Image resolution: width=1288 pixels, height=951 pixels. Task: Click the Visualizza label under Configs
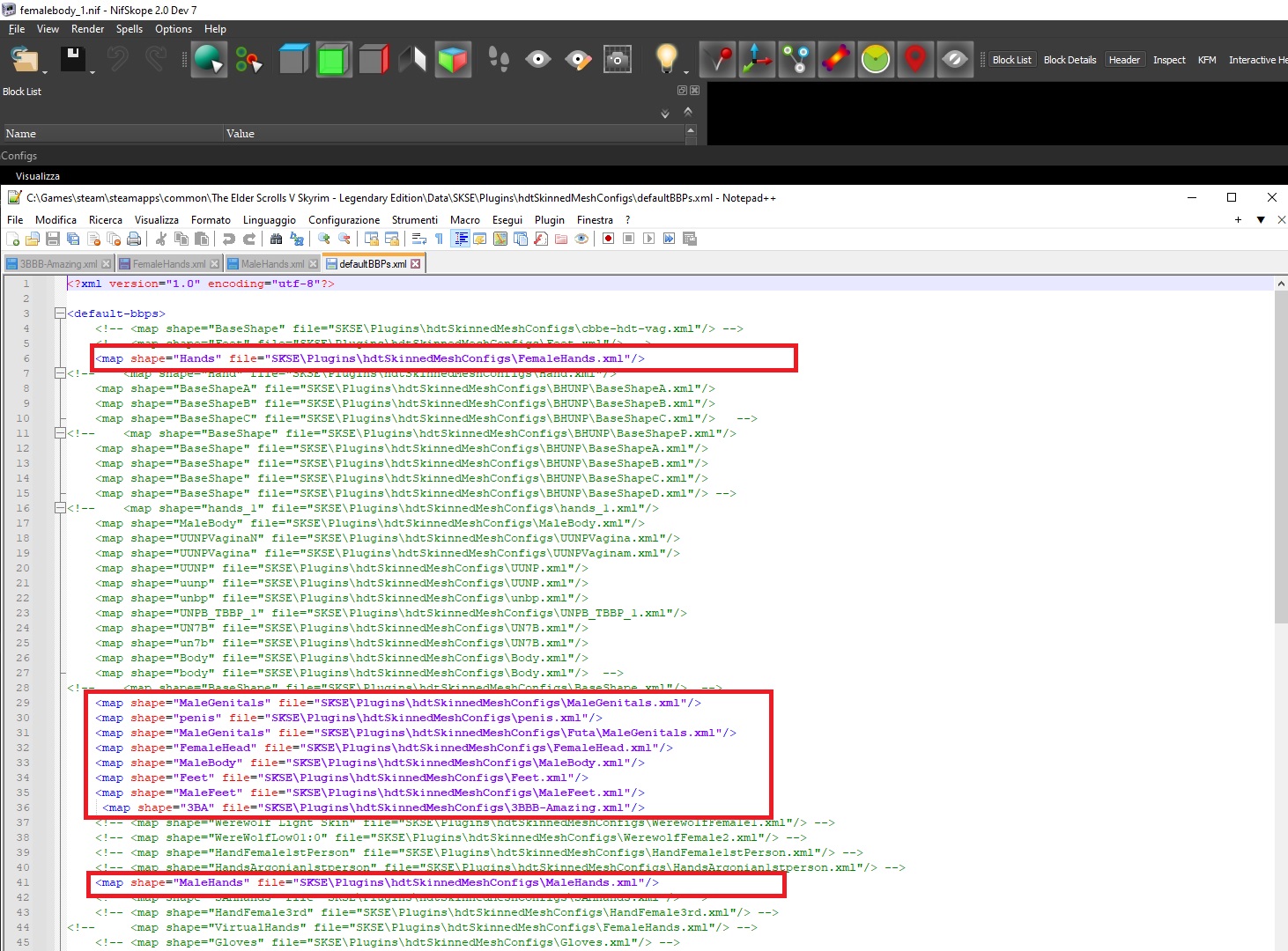coord(38,176)
